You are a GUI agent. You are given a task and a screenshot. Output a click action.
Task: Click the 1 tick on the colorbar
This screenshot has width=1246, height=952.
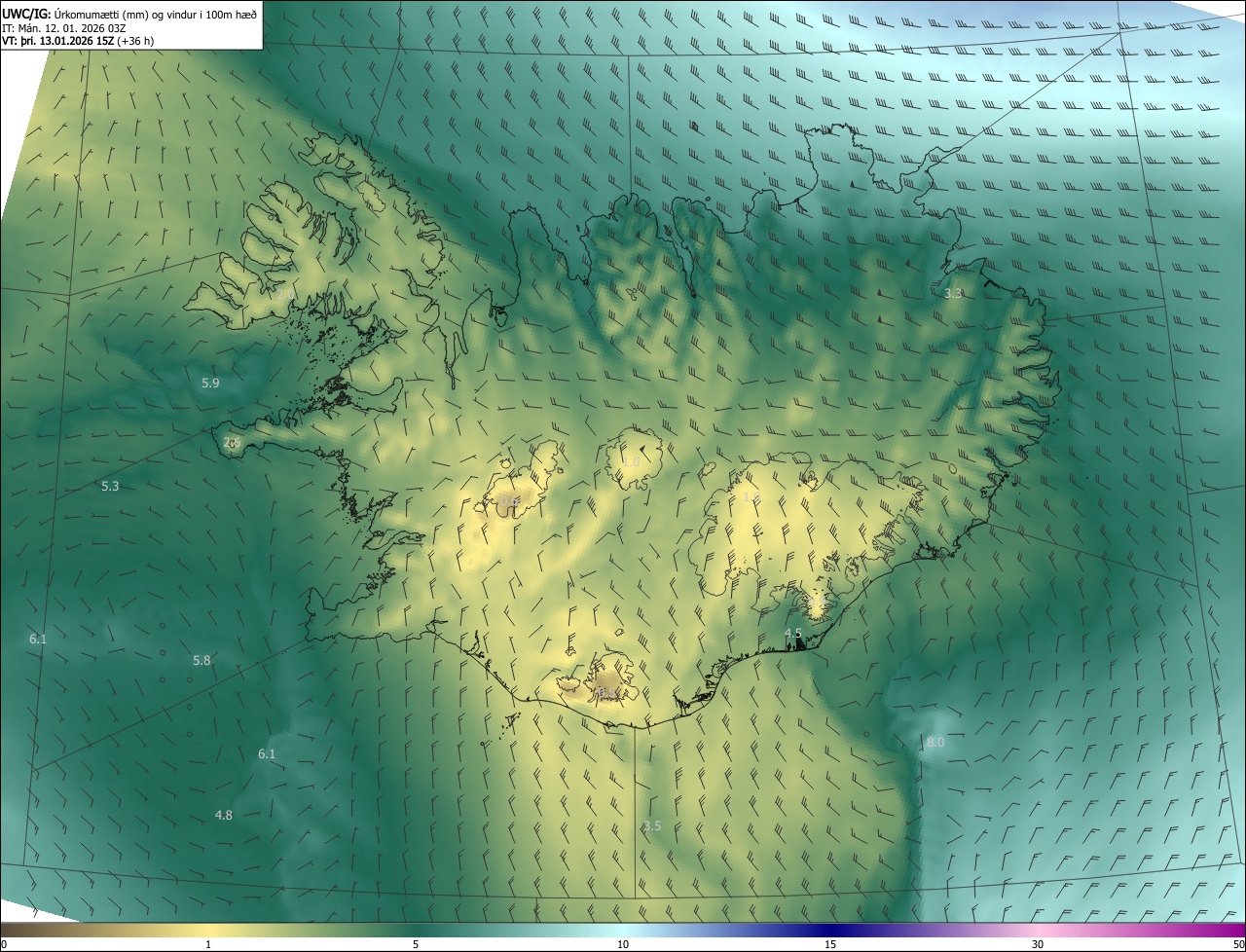208,944
